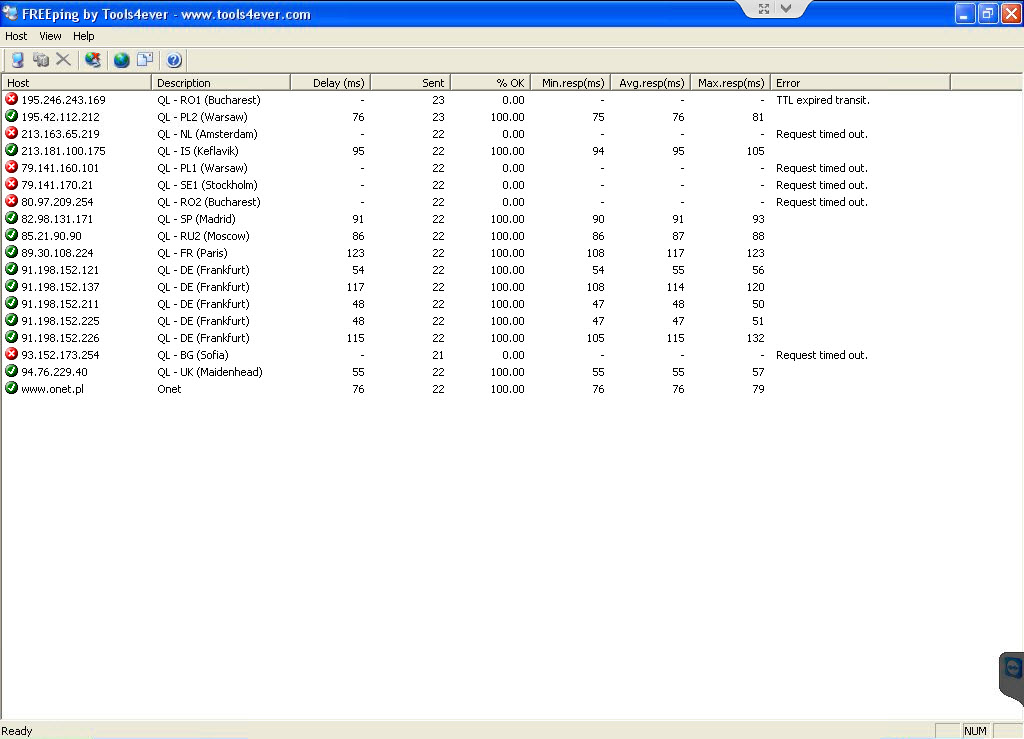
Task: Open the View menu
Action: tap(50, 36)
